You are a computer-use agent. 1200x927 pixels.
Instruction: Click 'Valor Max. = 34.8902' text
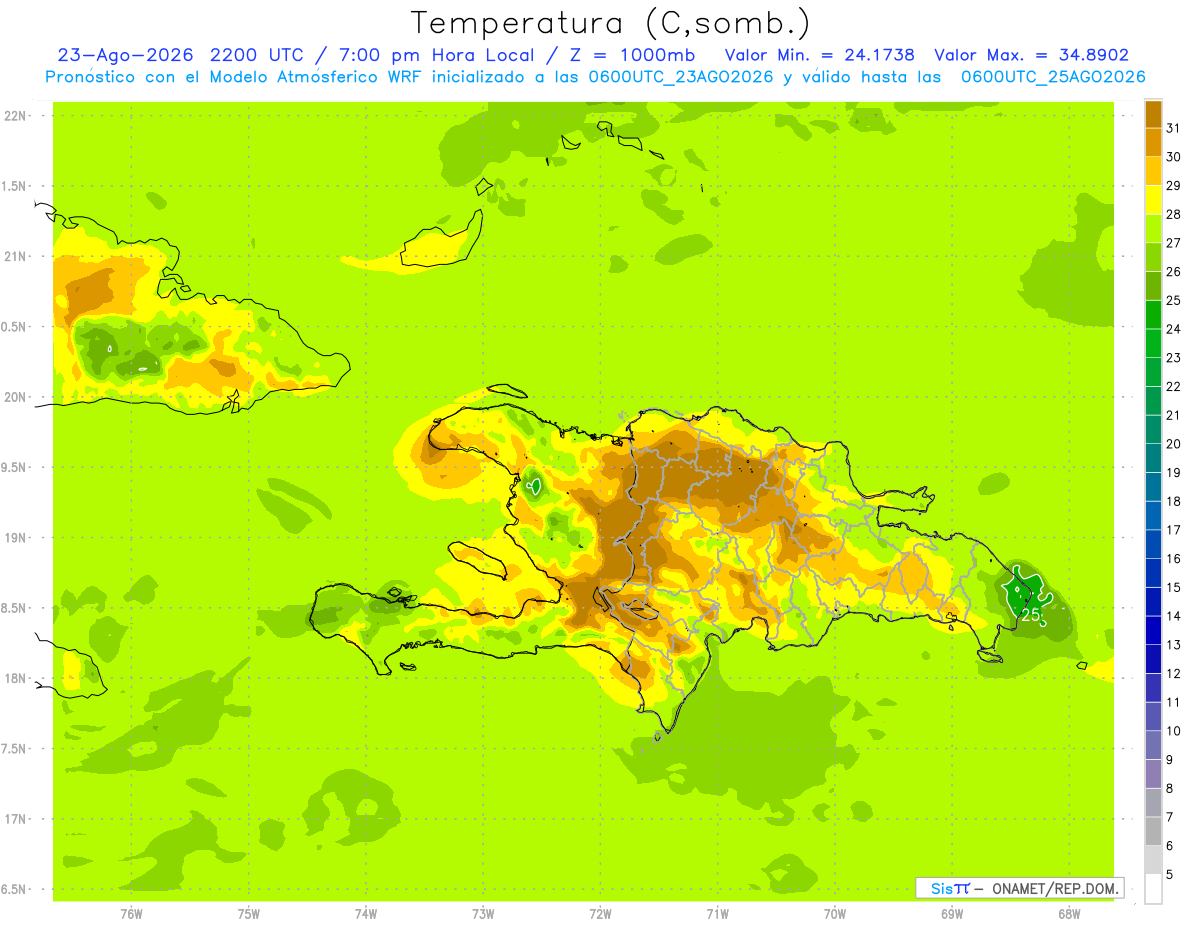click(1032, 55)
